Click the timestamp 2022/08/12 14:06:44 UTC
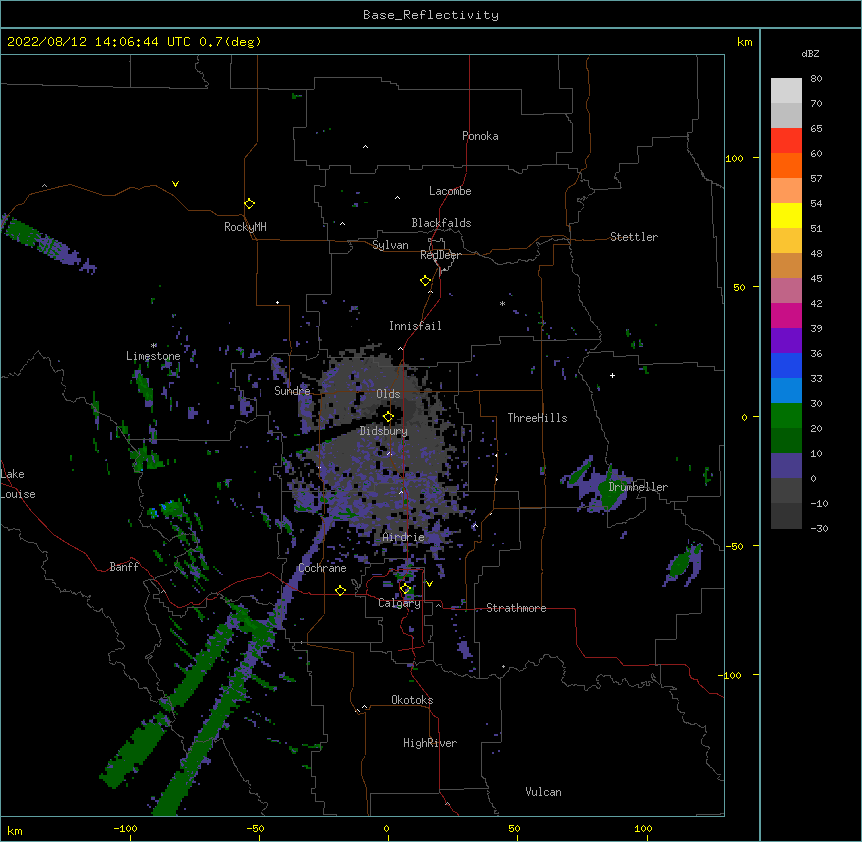862x842 pixels. (99, 42)
